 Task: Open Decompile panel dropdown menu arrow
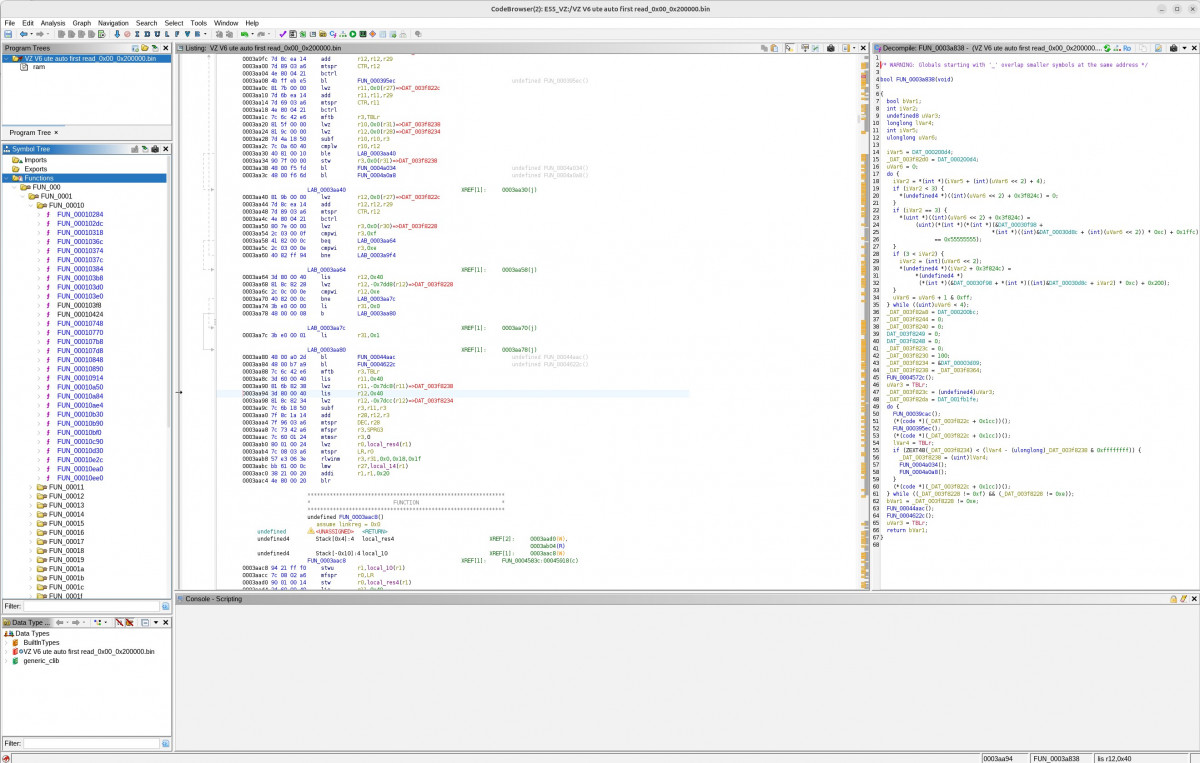tap(1184, 47)
